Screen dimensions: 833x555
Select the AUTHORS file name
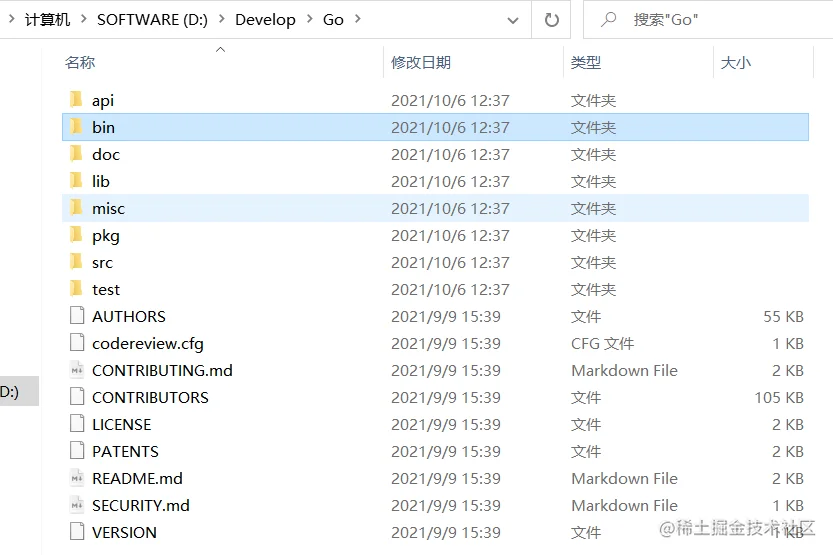(x=129, y=317)
